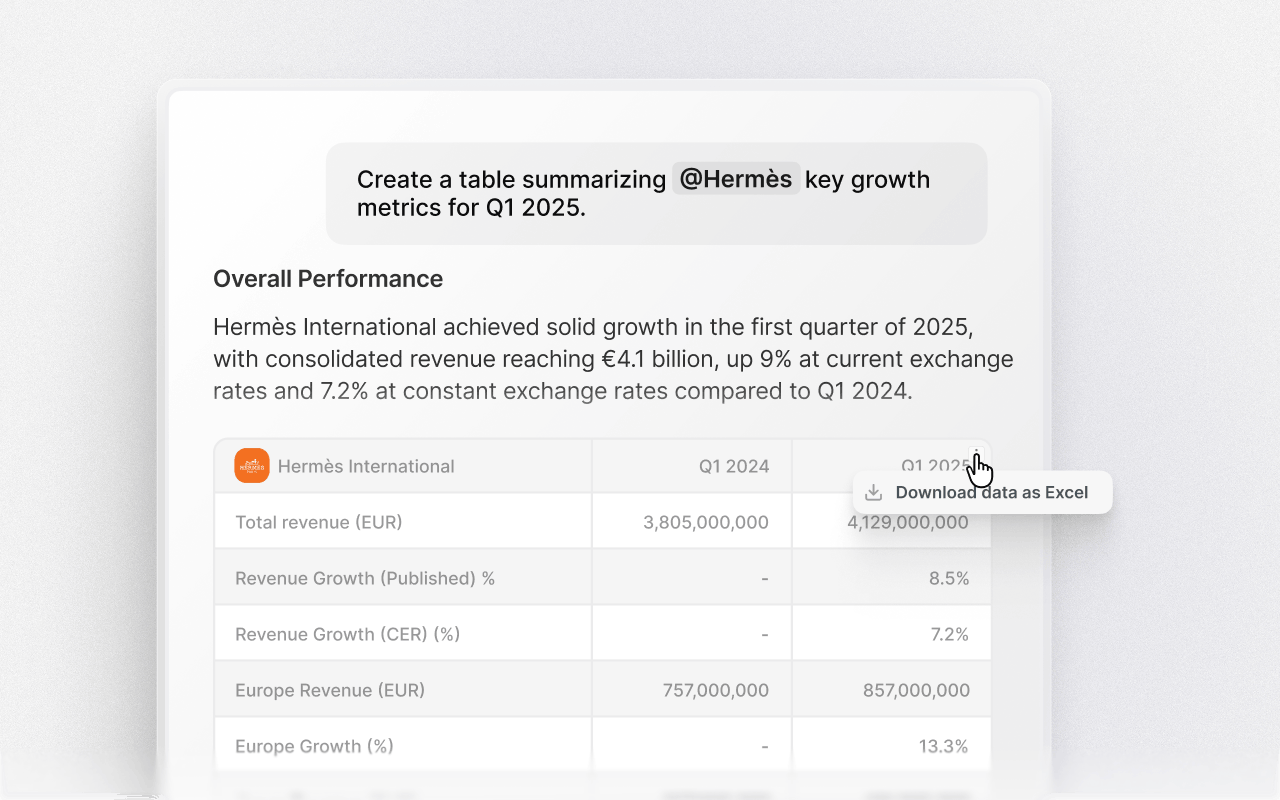The image size is (1280, 800).
Task: Click the Q1 2024 column header
Action: coord(734,466)
